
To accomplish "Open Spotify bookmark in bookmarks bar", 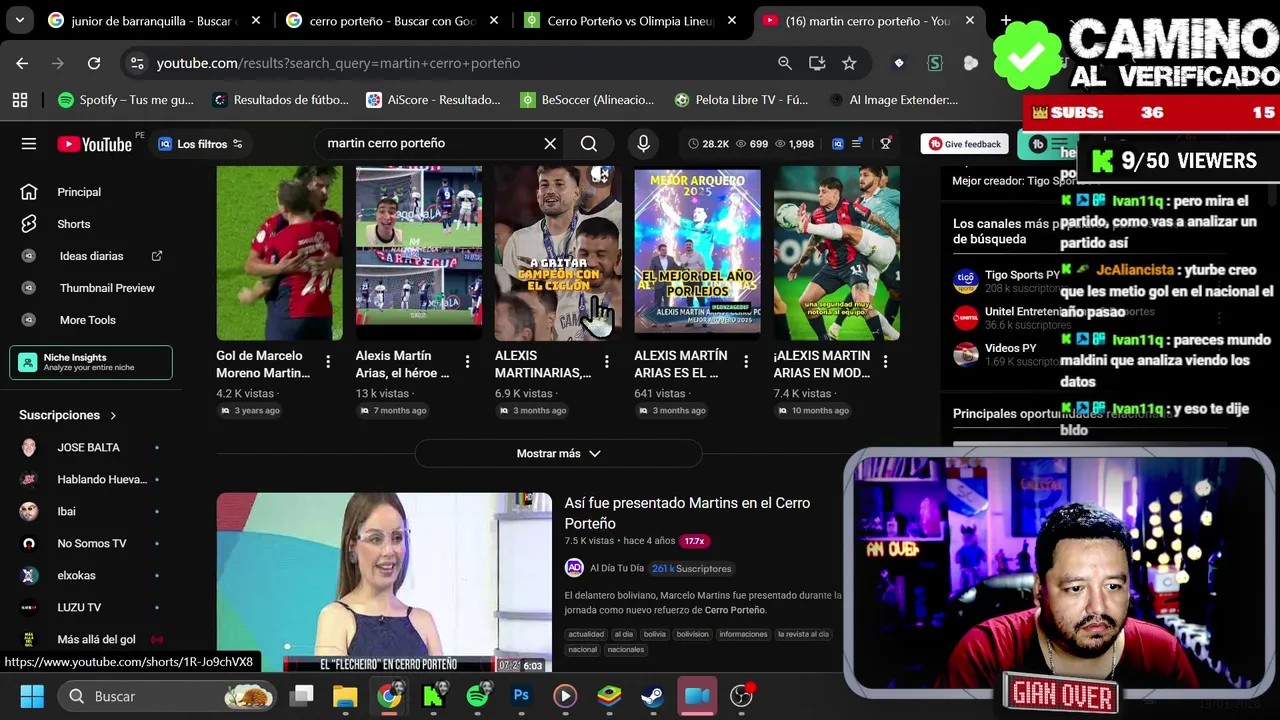I will 126,100.
